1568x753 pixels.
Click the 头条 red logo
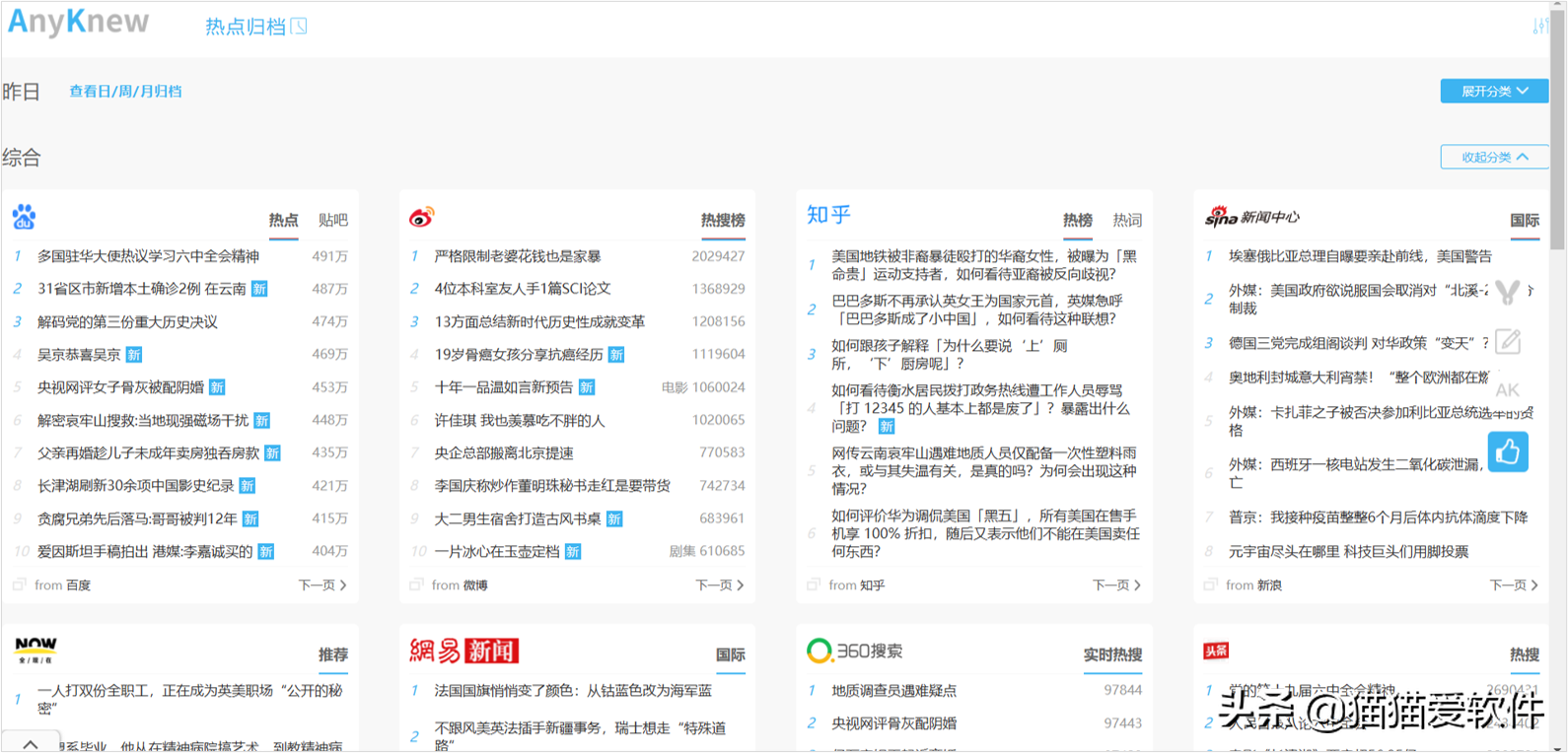pos(1216,650)
